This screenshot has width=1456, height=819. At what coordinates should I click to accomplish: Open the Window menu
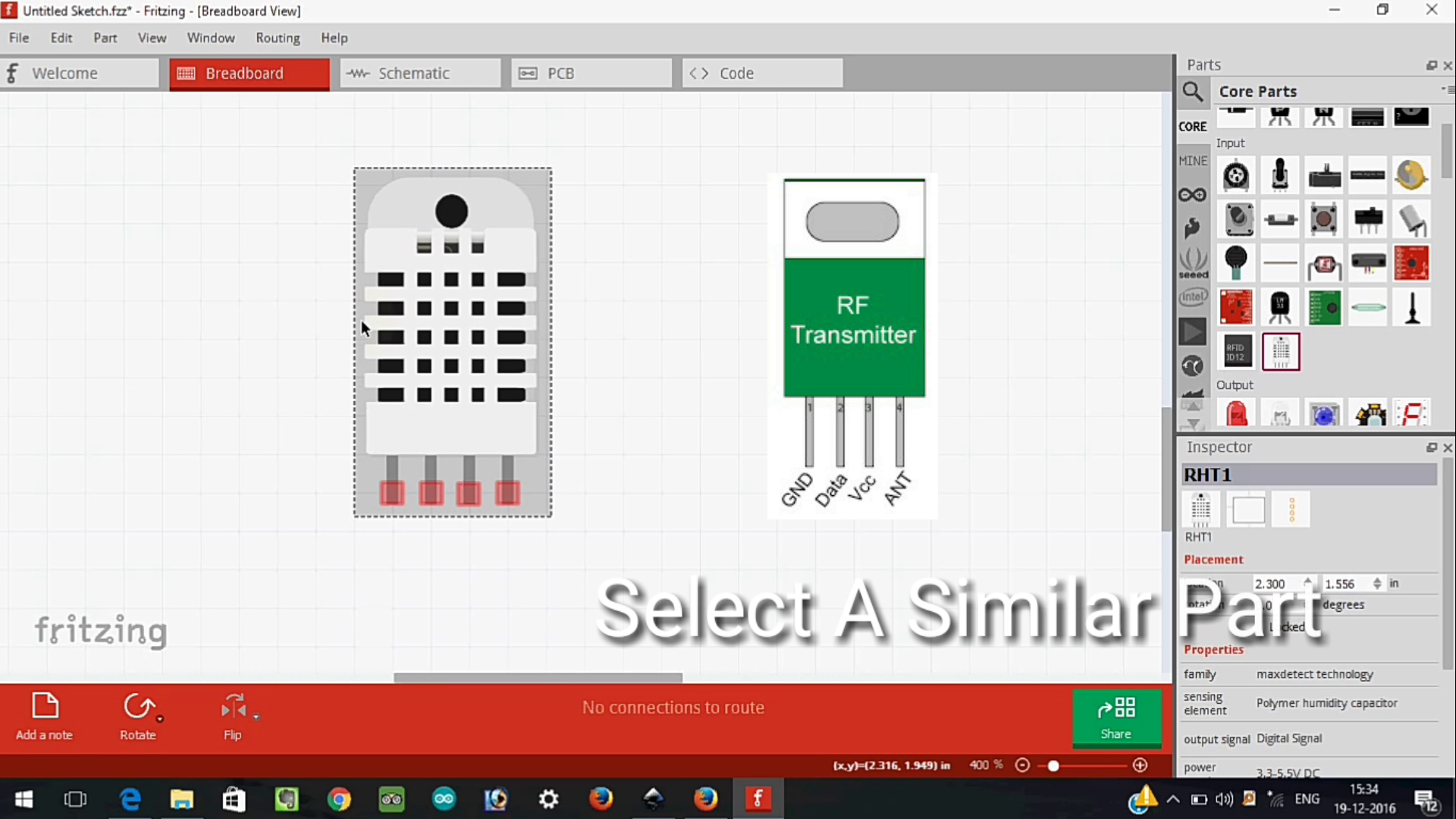pyautogui.click(x=211, y=38)
